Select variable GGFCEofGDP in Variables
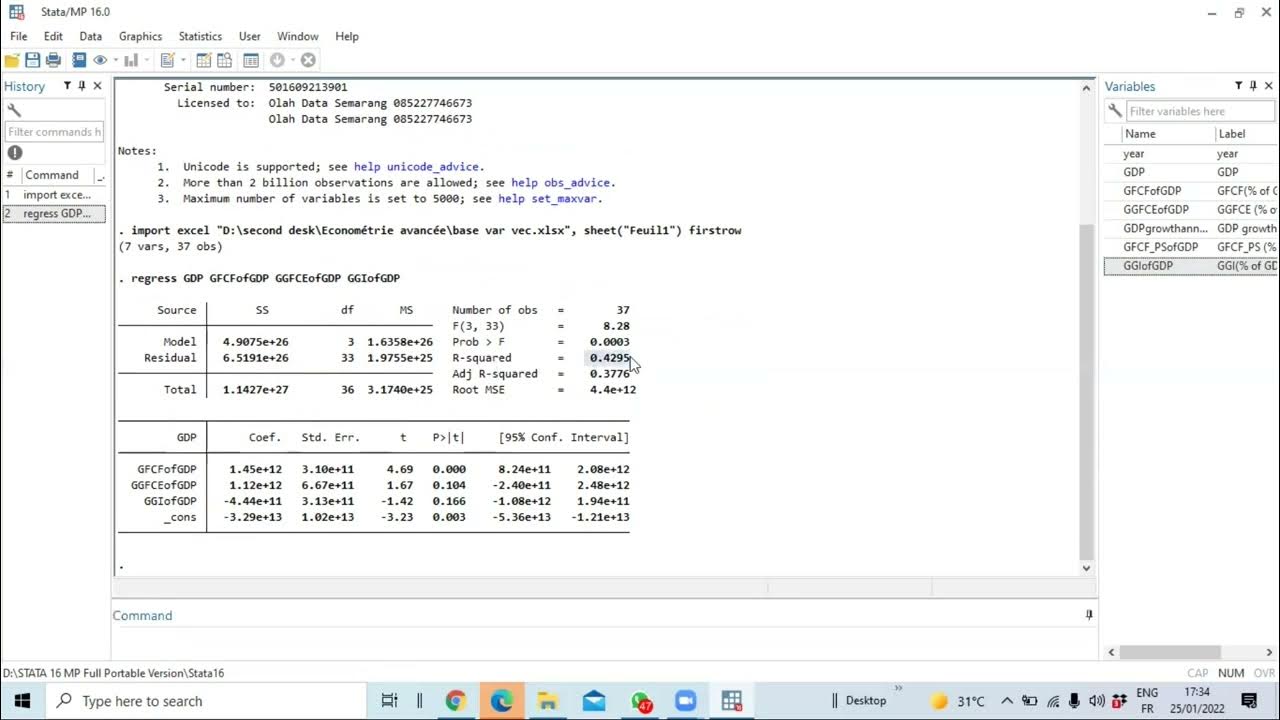The width and height of the screenshot is (1280, 720). click(1191, 210)
